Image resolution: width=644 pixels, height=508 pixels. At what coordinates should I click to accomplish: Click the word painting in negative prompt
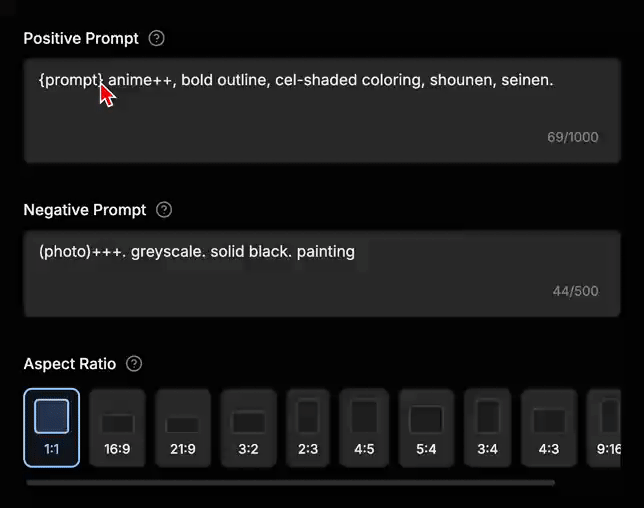point(326,252)
